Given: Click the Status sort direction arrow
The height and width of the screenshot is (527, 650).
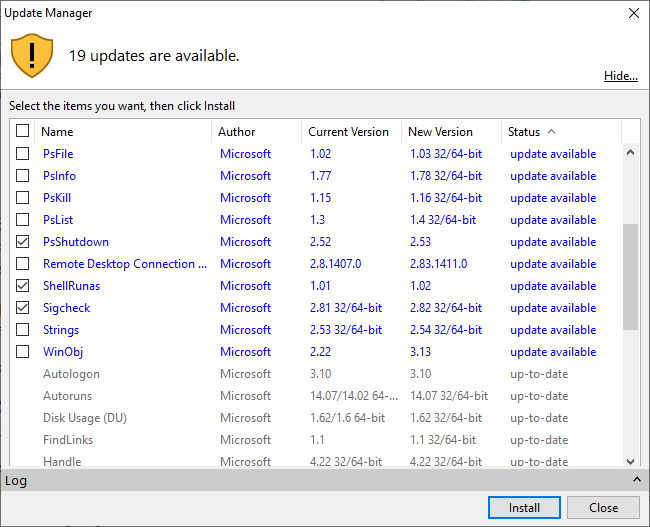Looking at the screenshot, I should click(551, 131).
